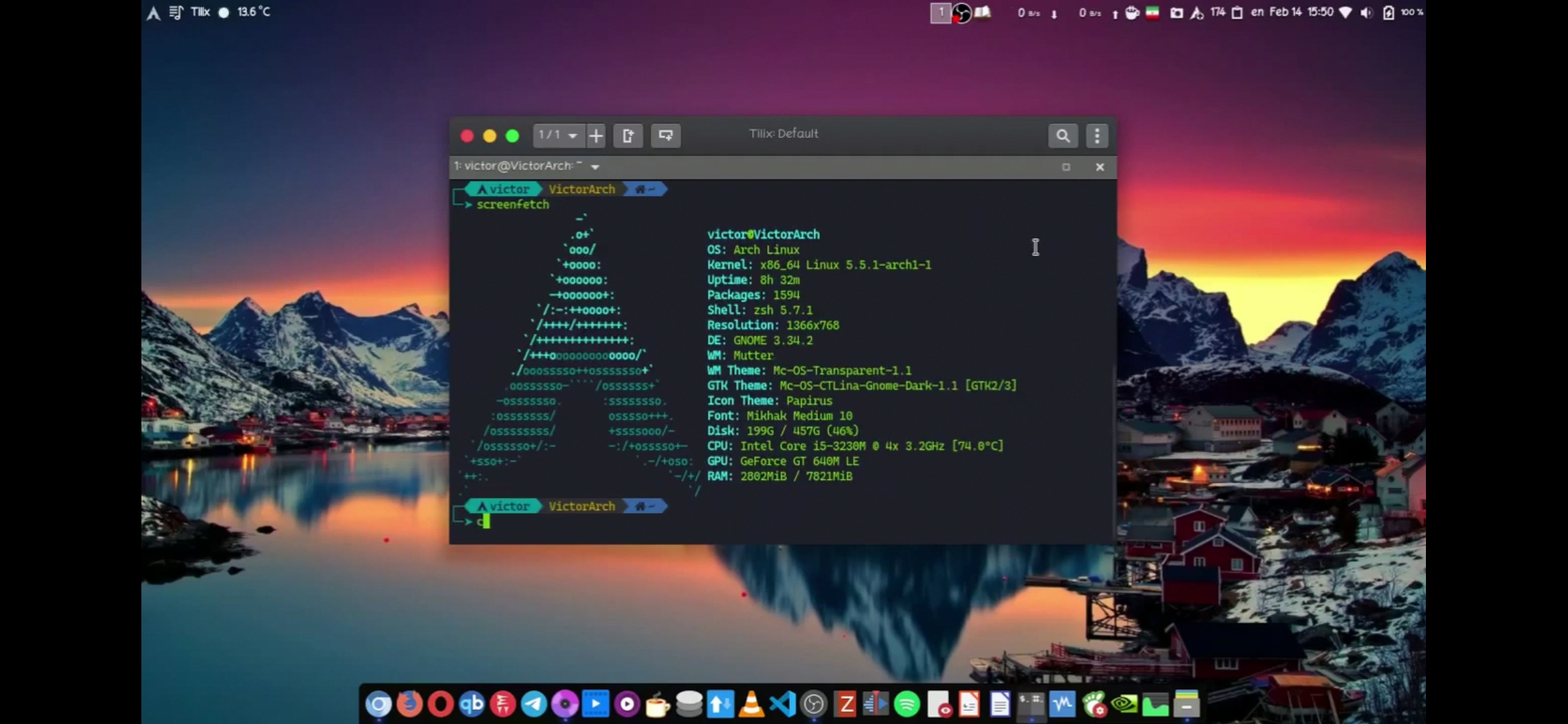Open Telegram from the dock

point(534,705)
